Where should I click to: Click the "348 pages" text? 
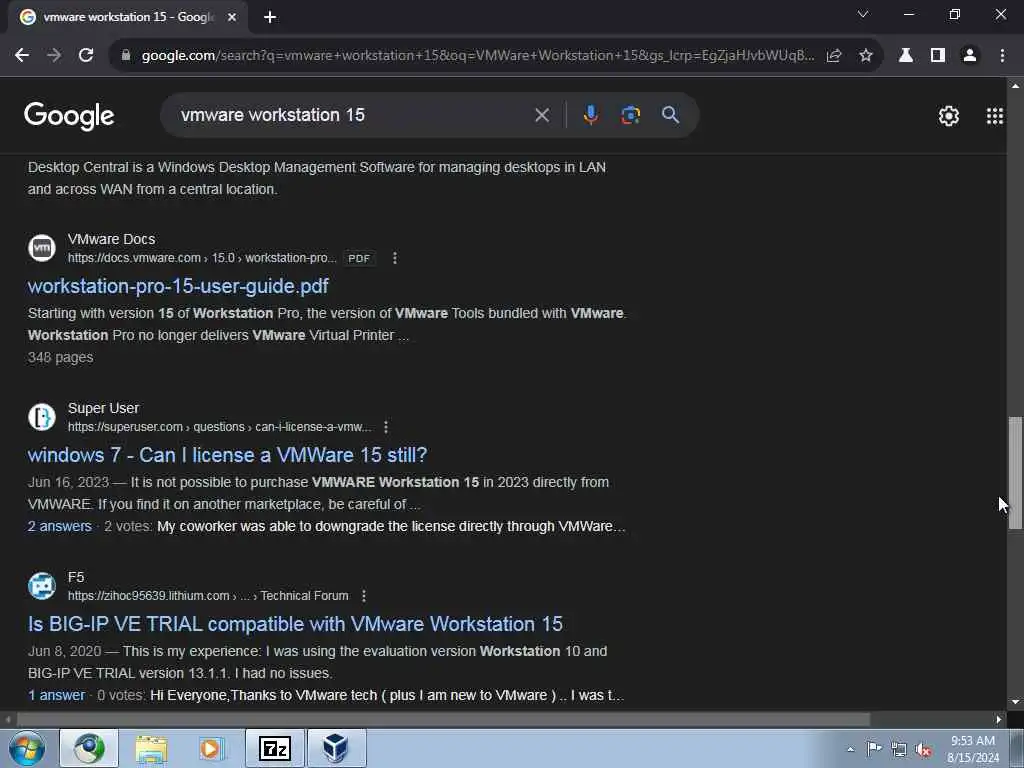(61, 358)
